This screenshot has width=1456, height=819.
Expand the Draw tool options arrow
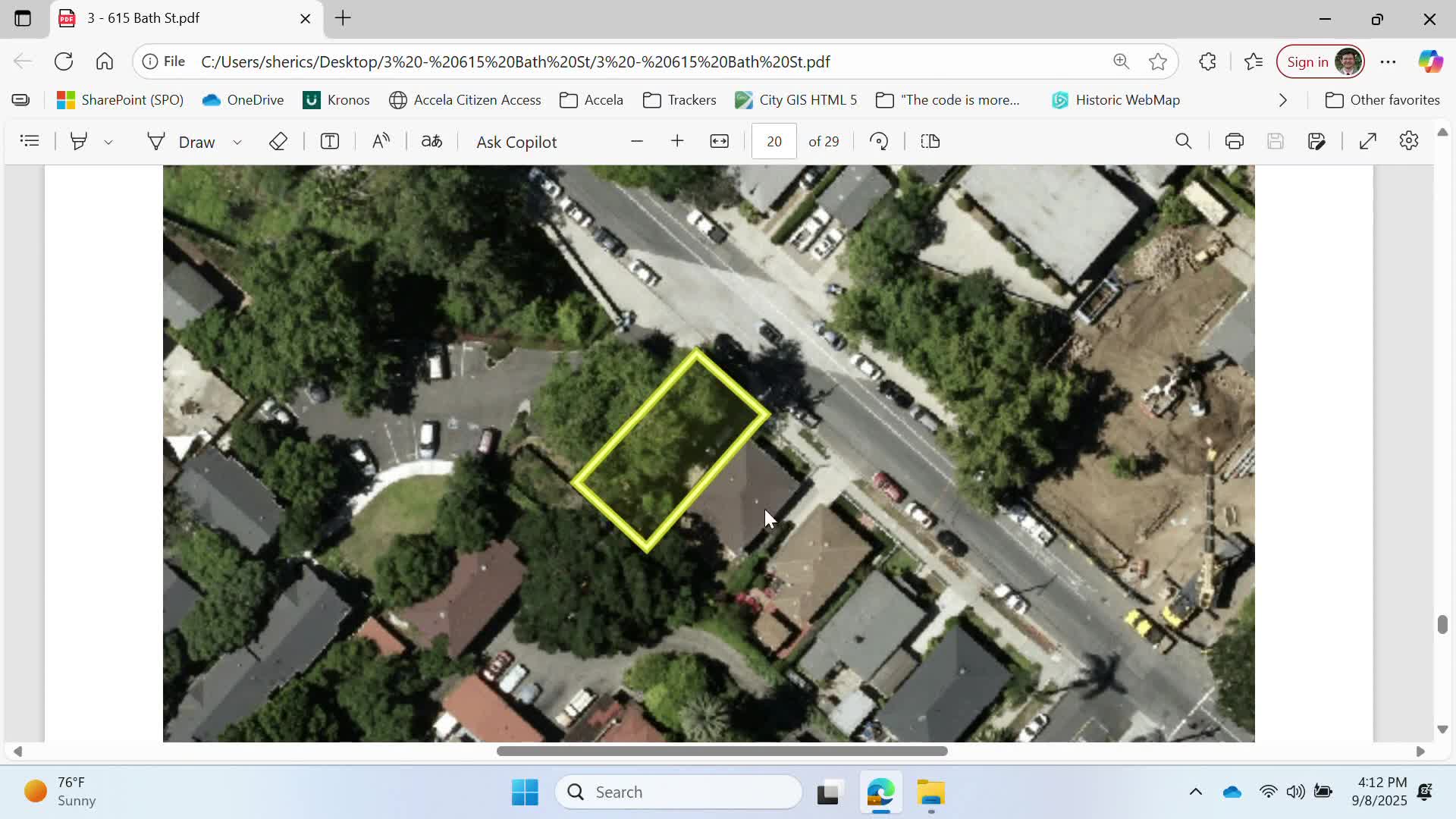[x=237, y=143]
